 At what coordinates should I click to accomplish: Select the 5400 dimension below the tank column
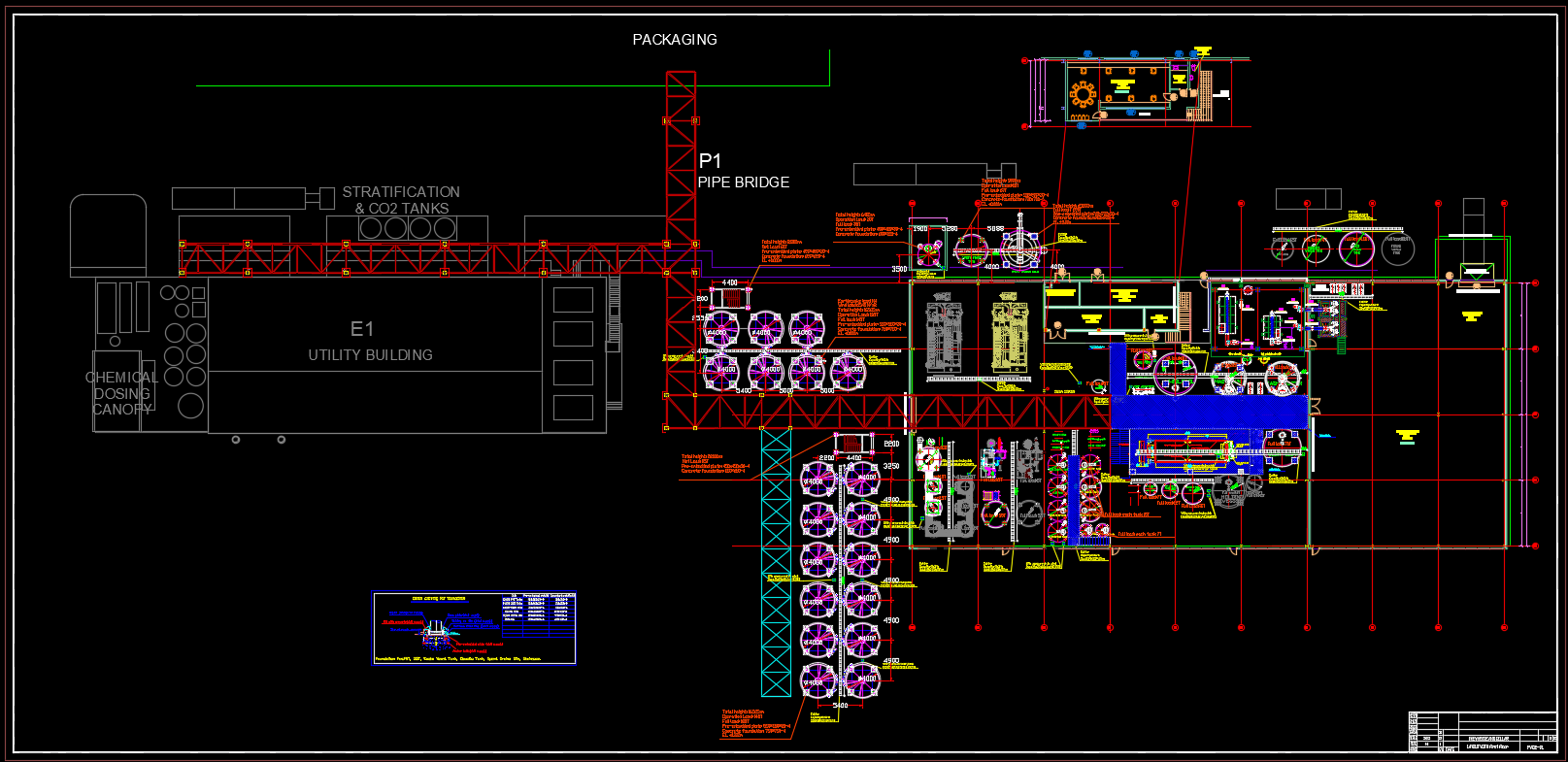pos(840,706)
